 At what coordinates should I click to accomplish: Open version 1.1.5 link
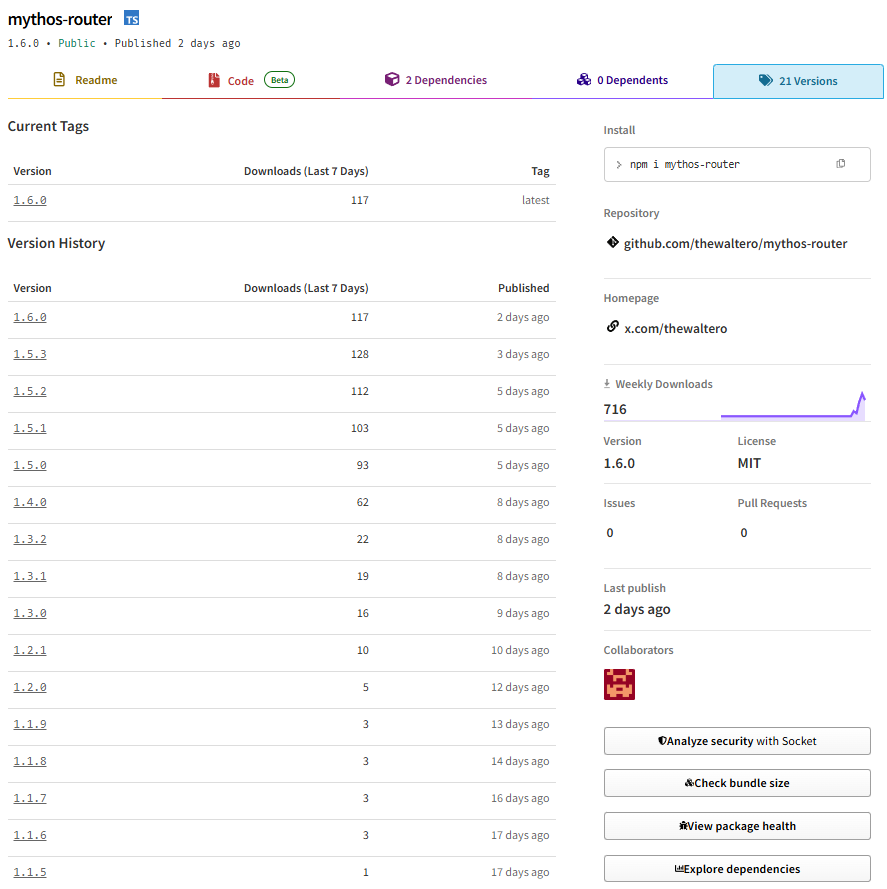(x=30, y=873)
